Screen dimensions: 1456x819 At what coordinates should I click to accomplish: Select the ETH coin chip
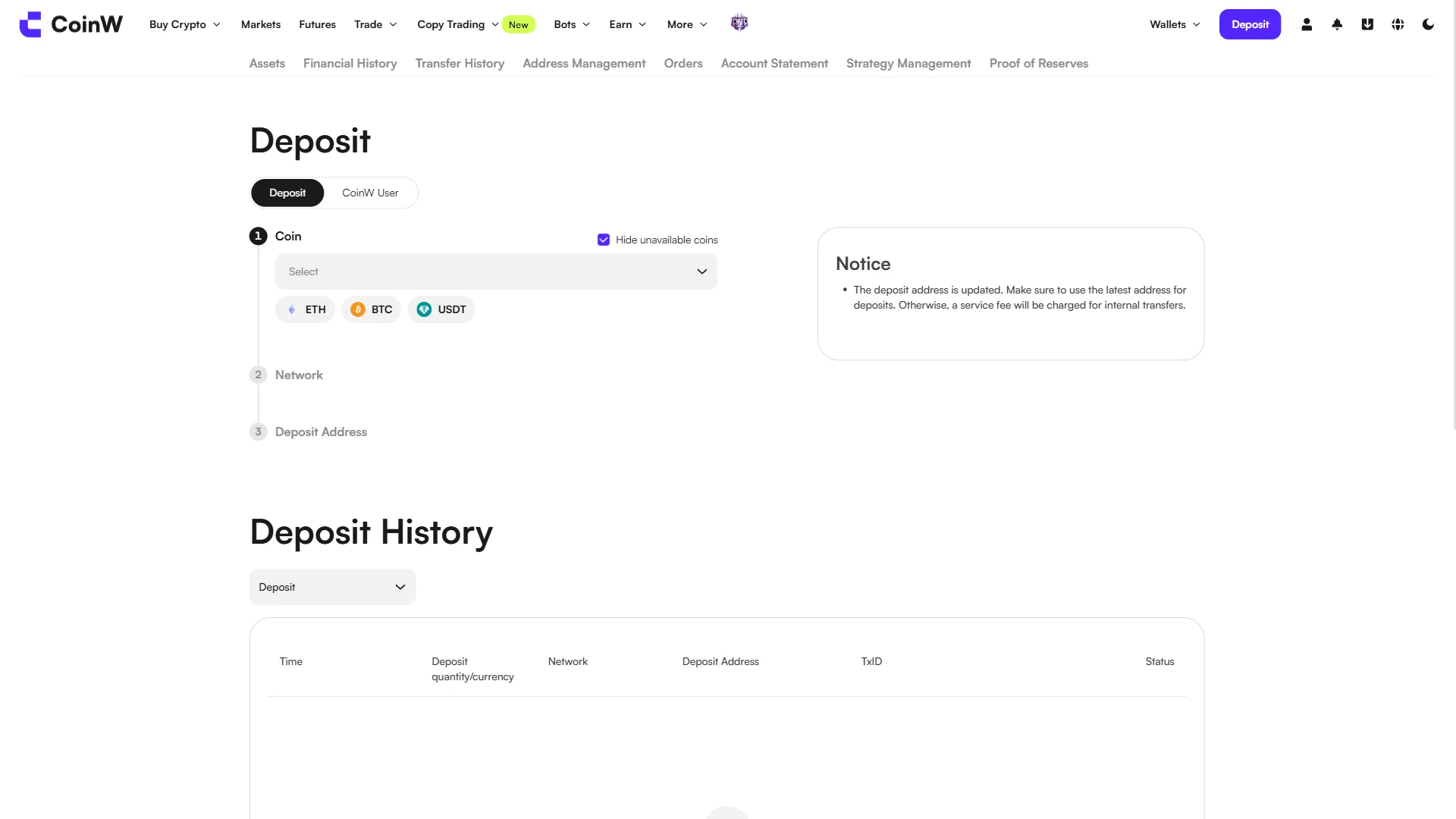pyautogui.click(x=305, y=309)
